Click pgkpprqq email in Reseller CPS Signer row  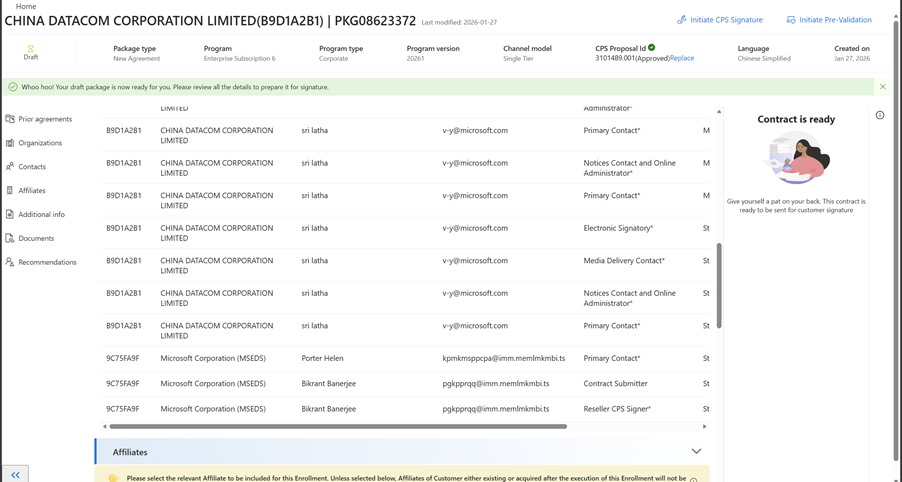pos(496,408)
